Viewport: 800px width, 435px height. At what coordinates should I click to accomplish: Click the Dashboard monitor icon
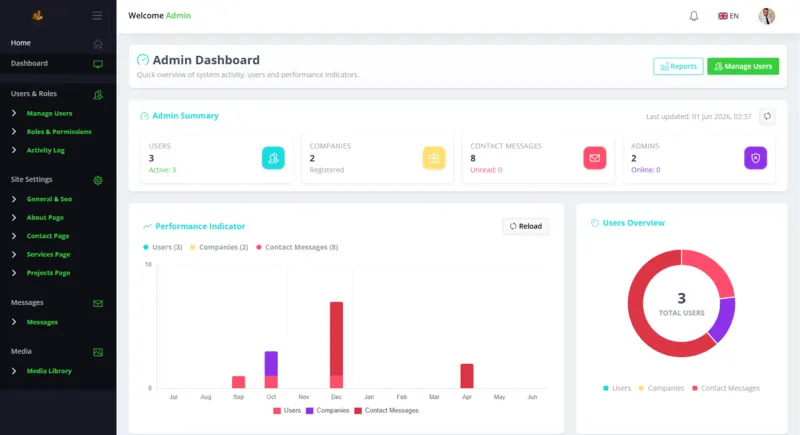pyautogui.click(x=98, y=64)
